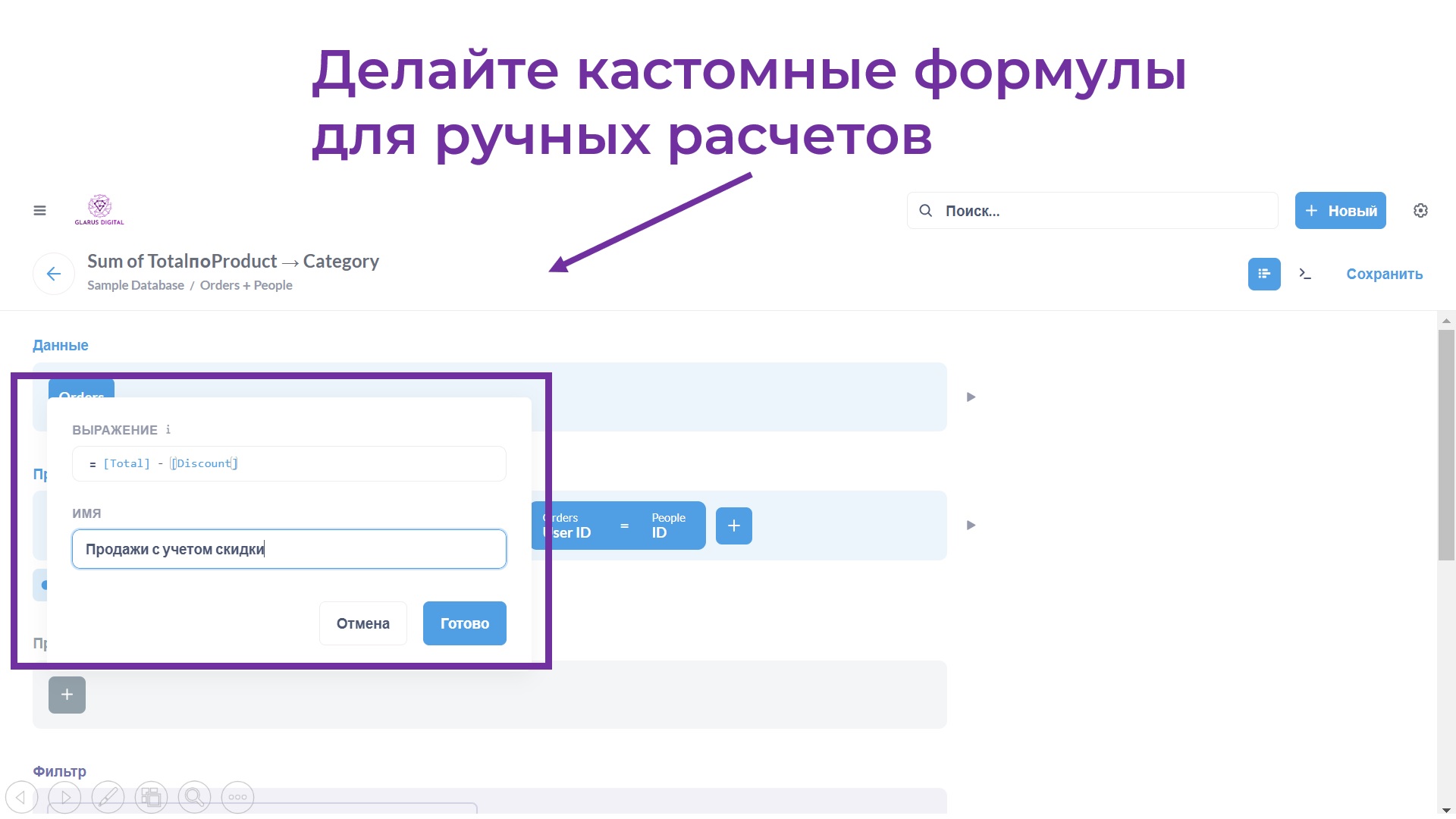Preview results of the Данные step

971,397
